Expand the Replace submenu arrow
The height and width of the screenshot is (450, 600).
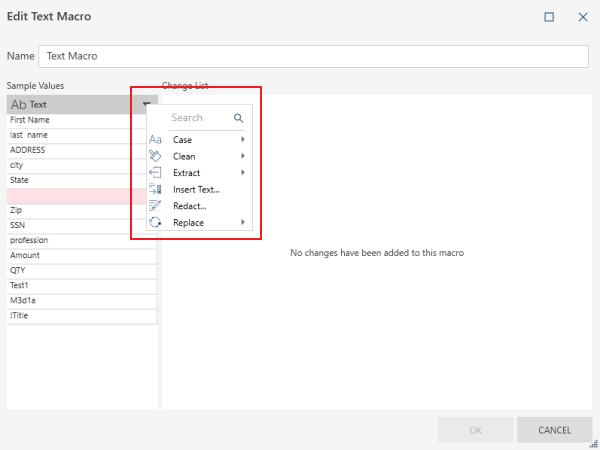click(243, 222)
